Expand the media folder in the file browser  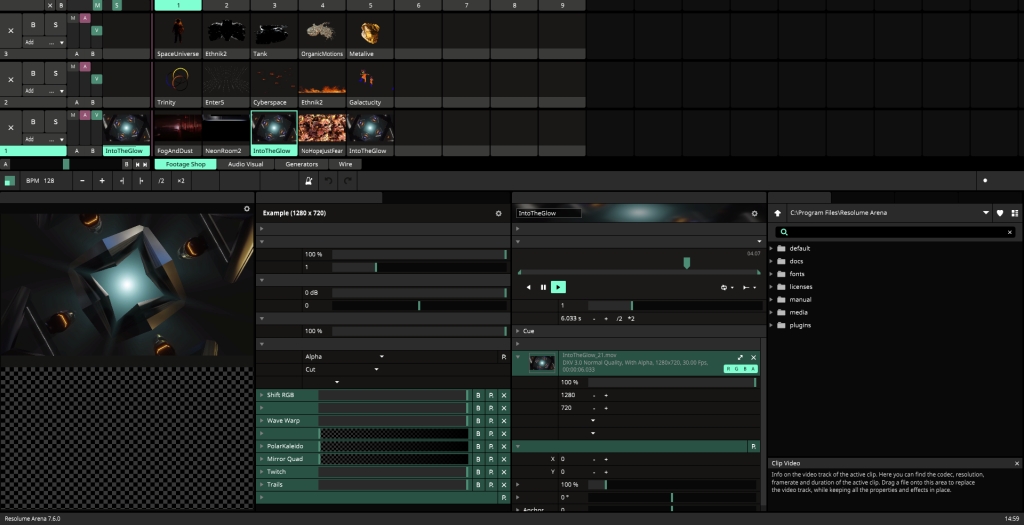tap(798, 312)
